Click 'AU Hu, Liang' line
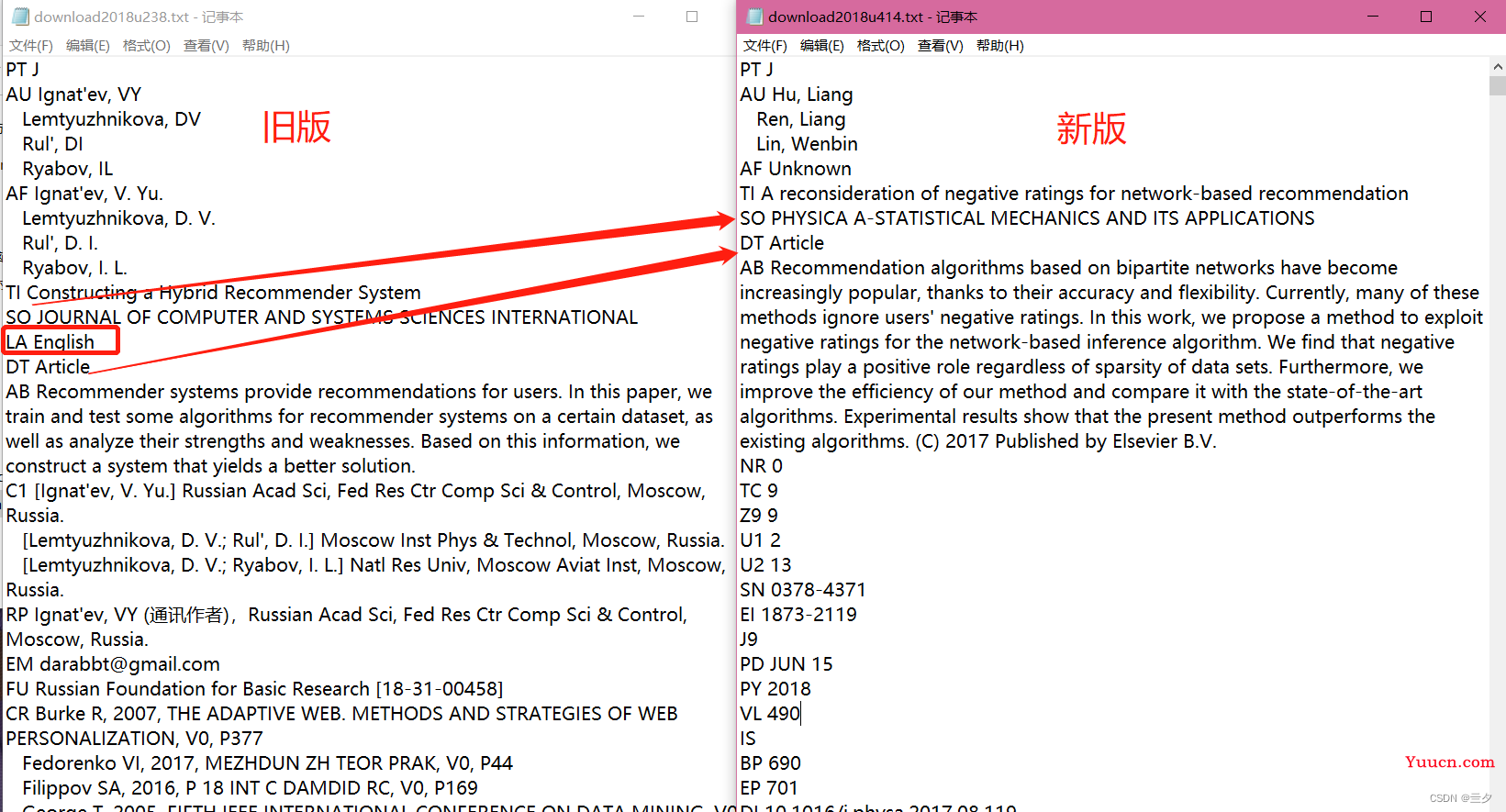The image size is (1506, 812). tap(797, 95)
